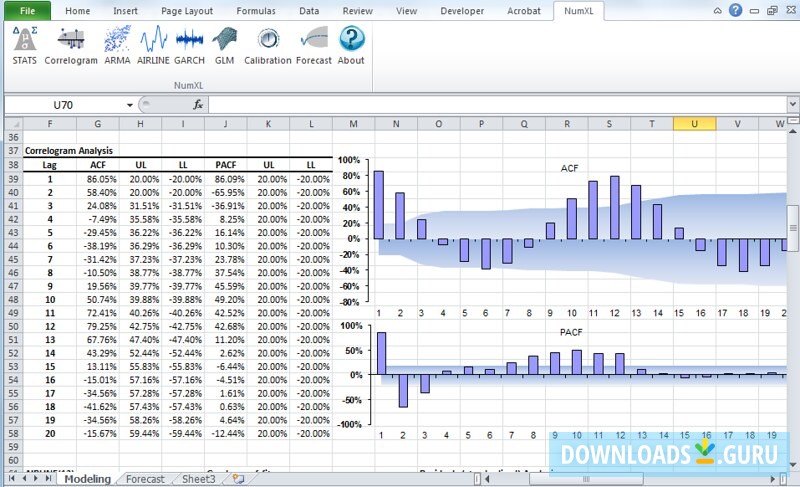Image resolution: width=800 pixels, height=487 pixels.
Task: Expand the formula bar with the chevron
Action: pos(790,105)
